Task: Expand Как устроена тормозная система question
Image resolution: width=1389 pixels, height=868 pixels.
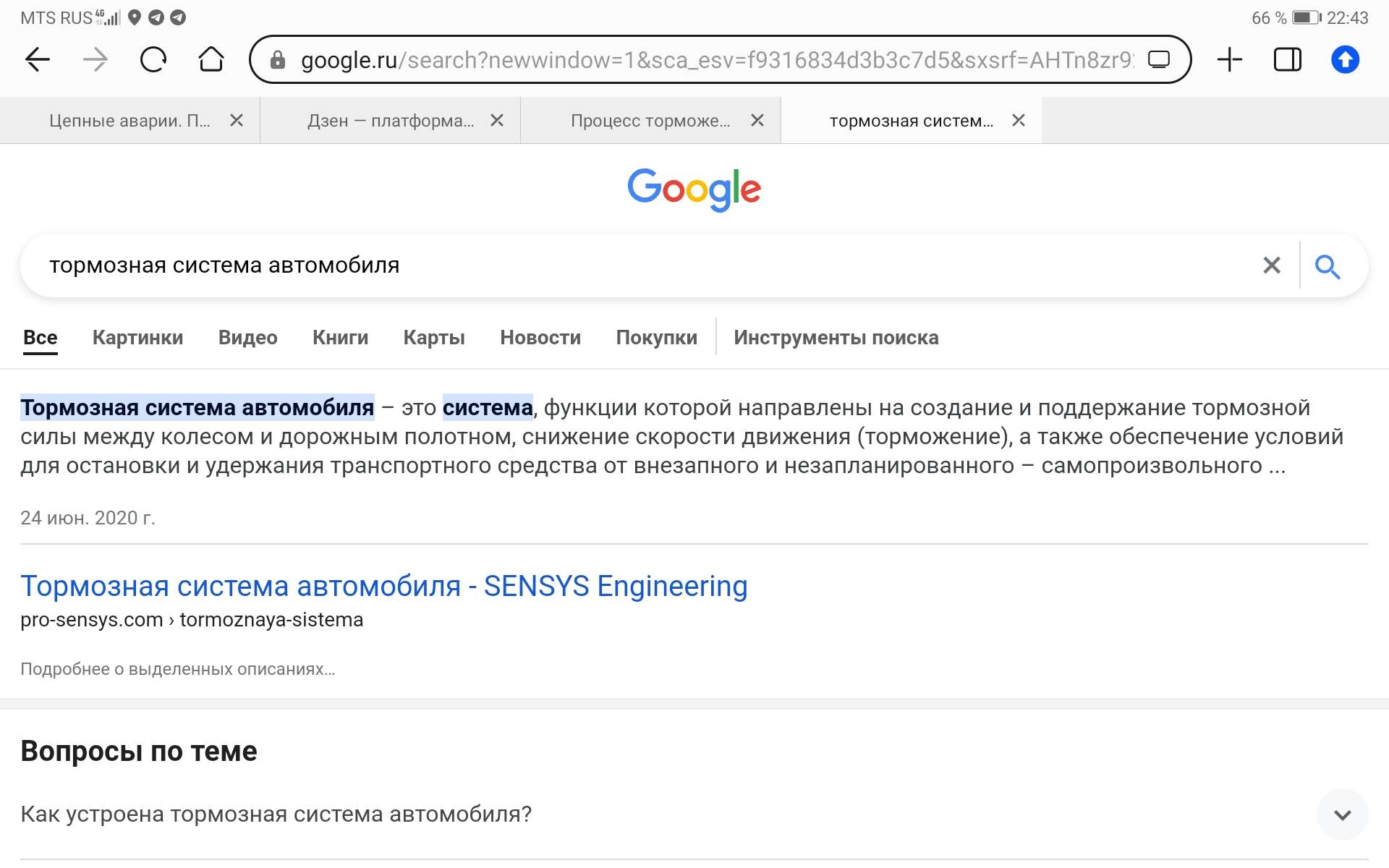Action: (x=1342, y=815)
